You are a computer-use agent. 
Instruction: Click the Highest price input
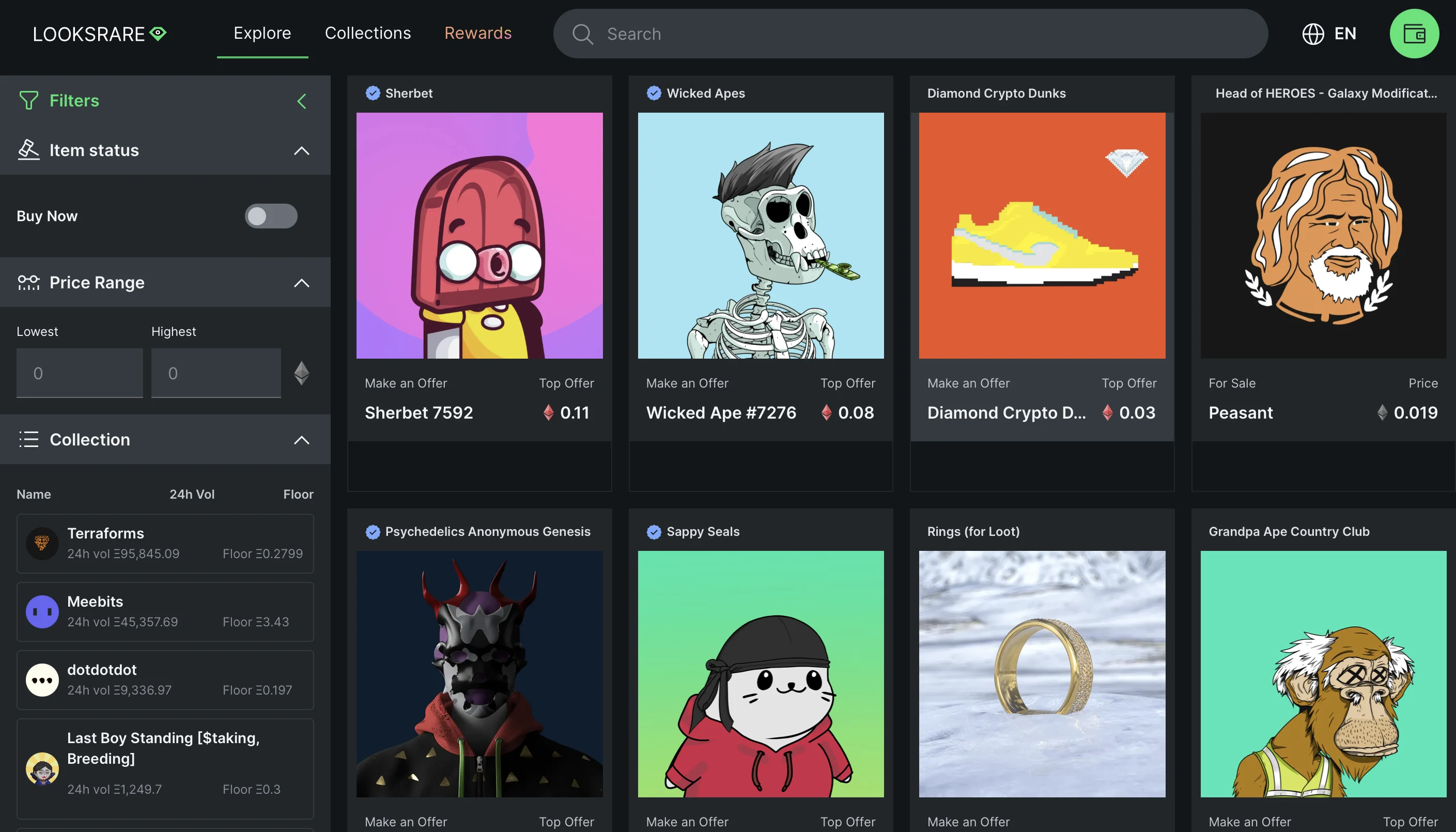click(x=216, y=373)
